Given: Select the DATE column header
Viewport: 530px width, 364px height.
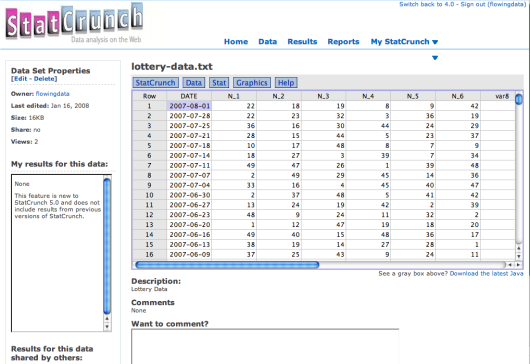Looking at the screenshot, I should click(x=189, y=96).
